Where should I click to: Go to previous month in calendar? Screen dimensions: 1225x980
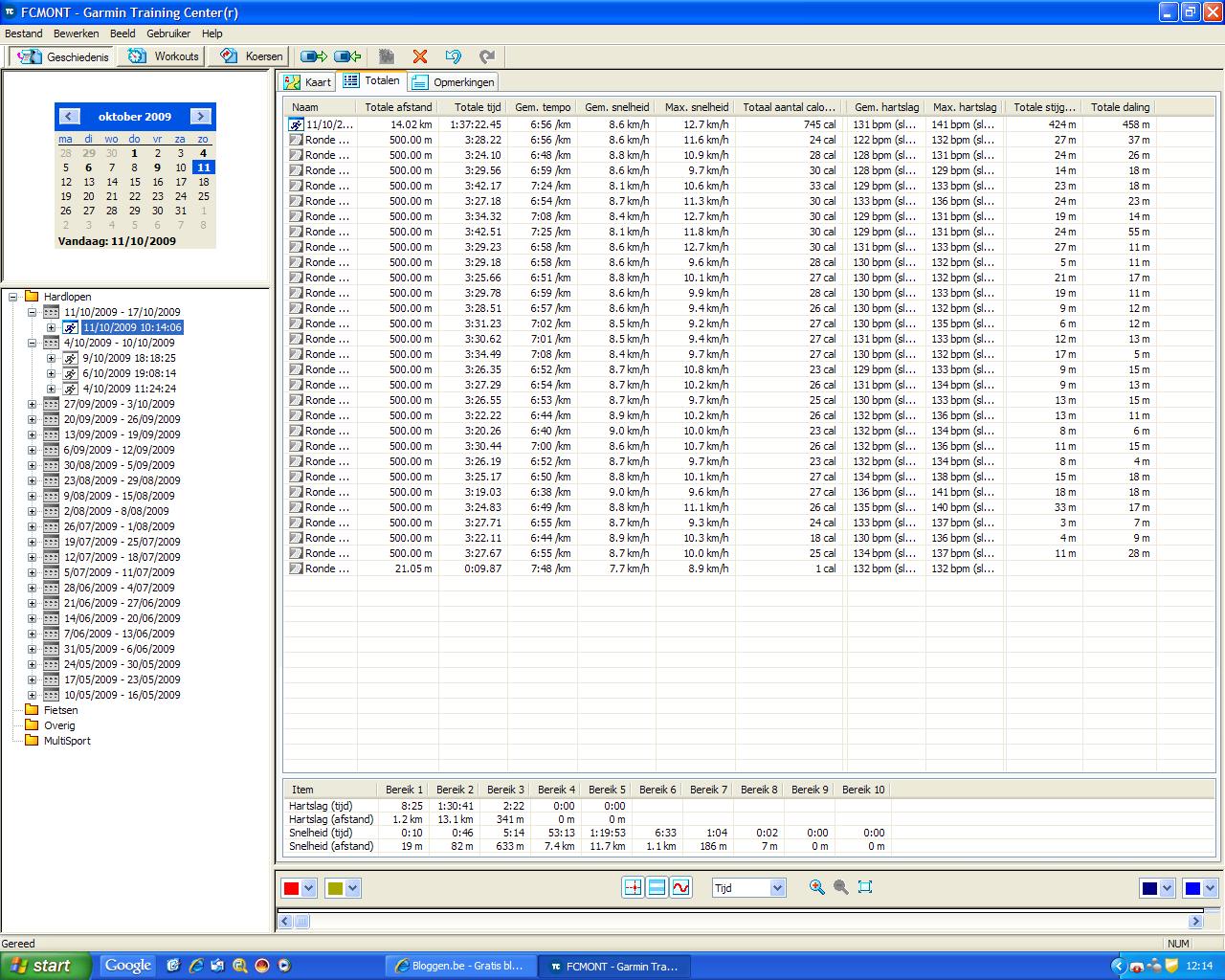point(69,116)
